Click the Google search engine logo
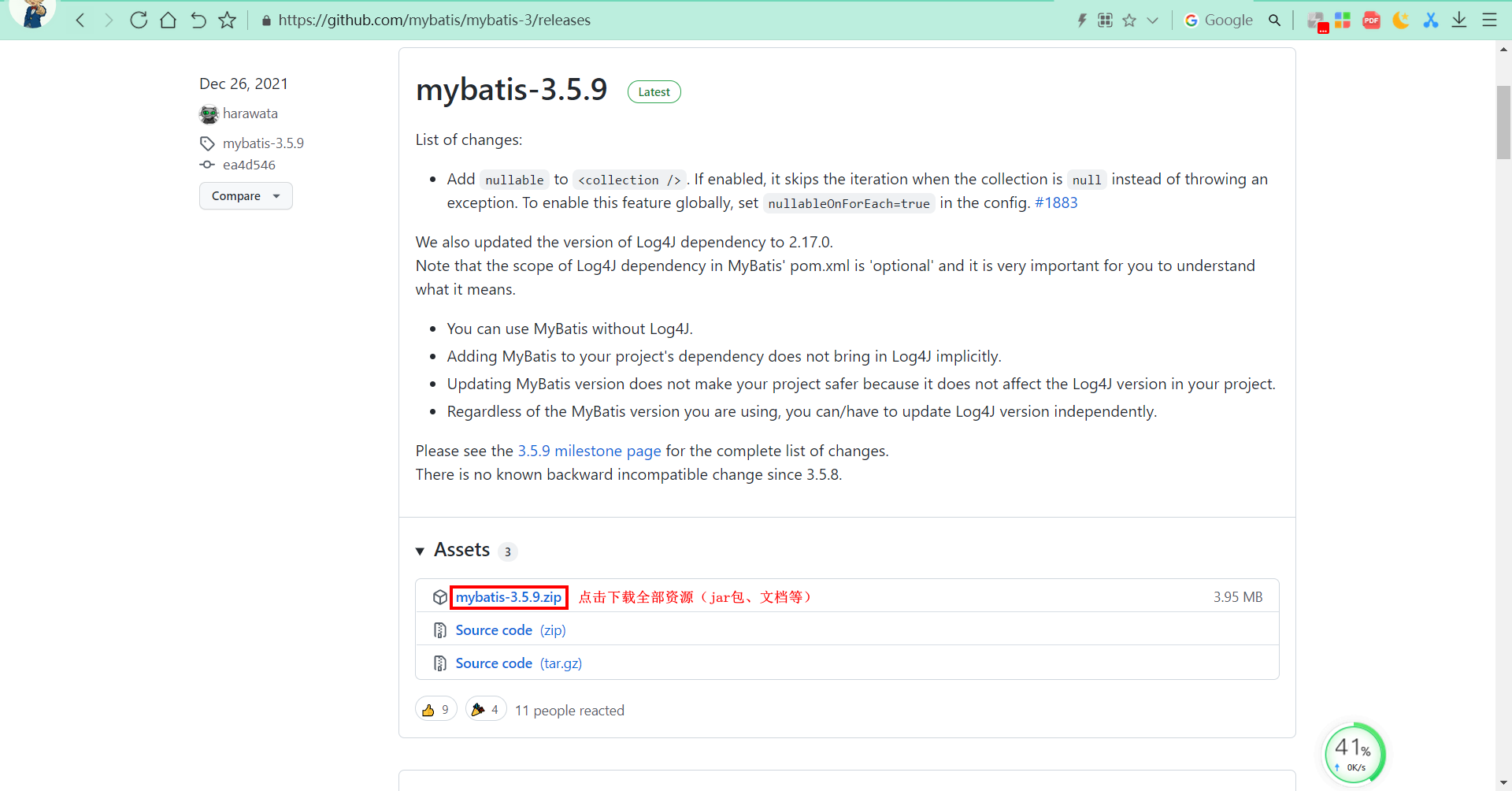 point(1191,20)
